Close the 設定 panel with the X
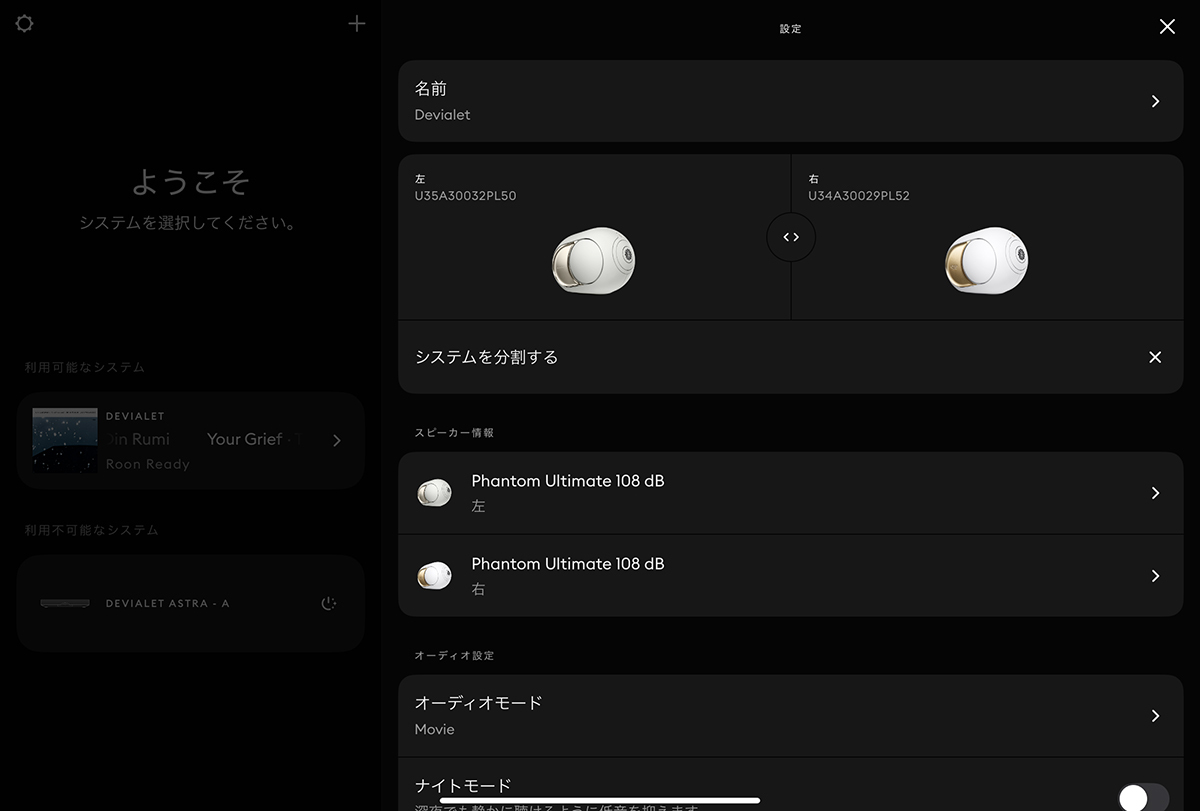The height and width of the screenshot is (811, 1200). click(x=1167, y=27)
